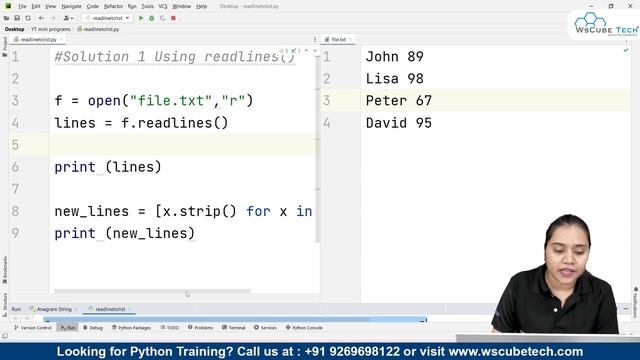Close the file.txt editor tab
Image resolution: width=640 pixels, height=360 pixels.
click(x=350, y=40)
